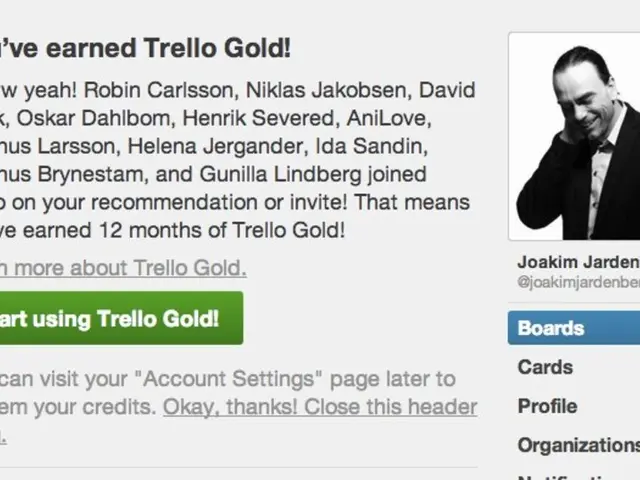Open the Learn more about Trello Gold link
The width and height of the screenshot is (640, 480).
(120, 268)
